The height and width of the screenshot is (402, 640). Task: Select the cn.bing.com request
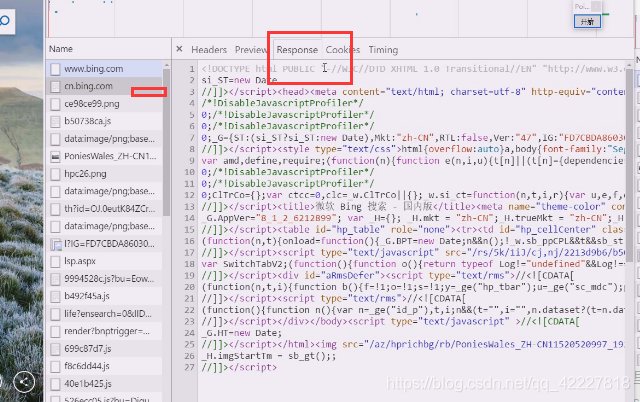click(104, 86)
